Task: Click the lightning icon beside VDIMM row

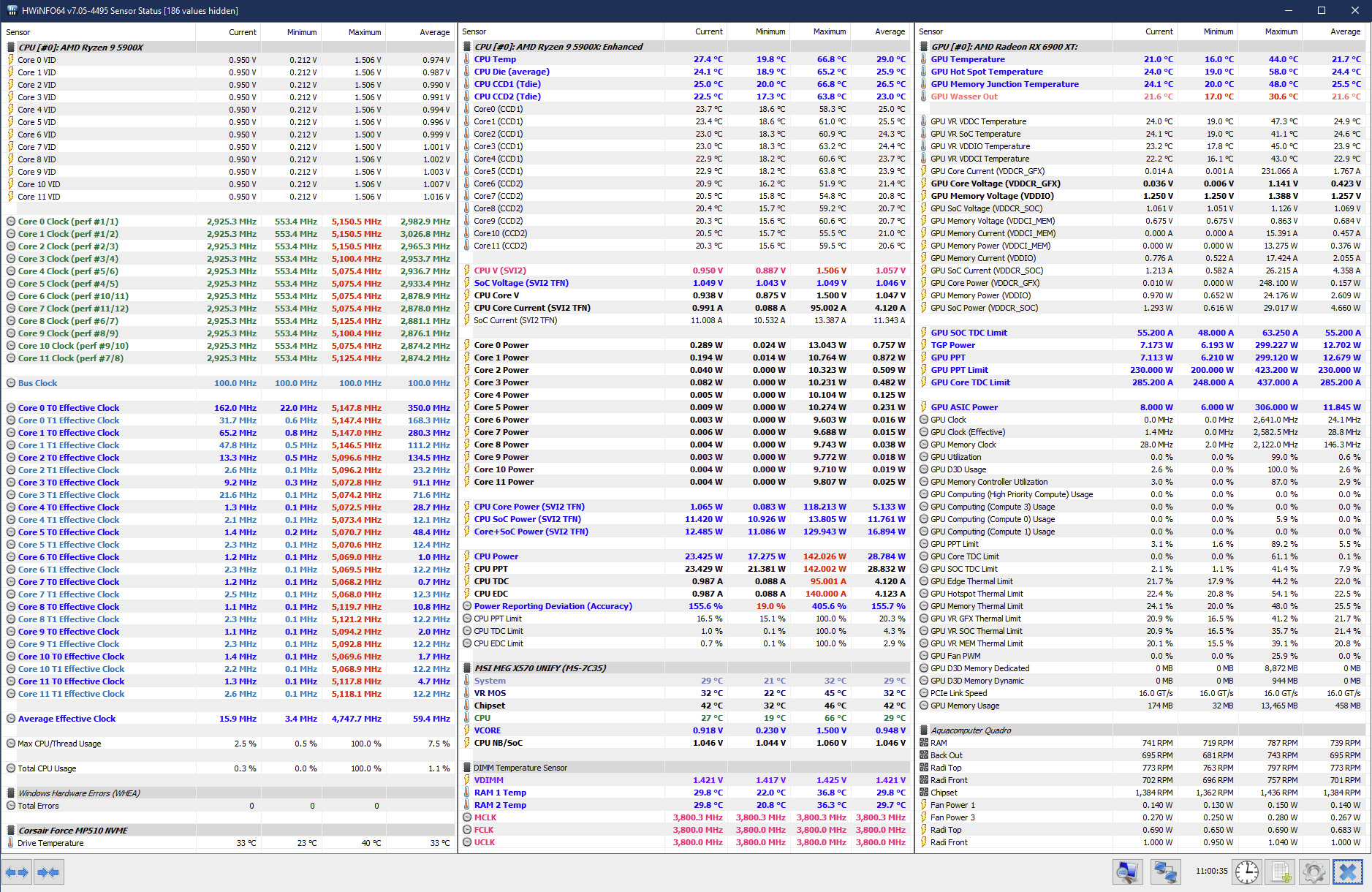Action: coord(467,780)
